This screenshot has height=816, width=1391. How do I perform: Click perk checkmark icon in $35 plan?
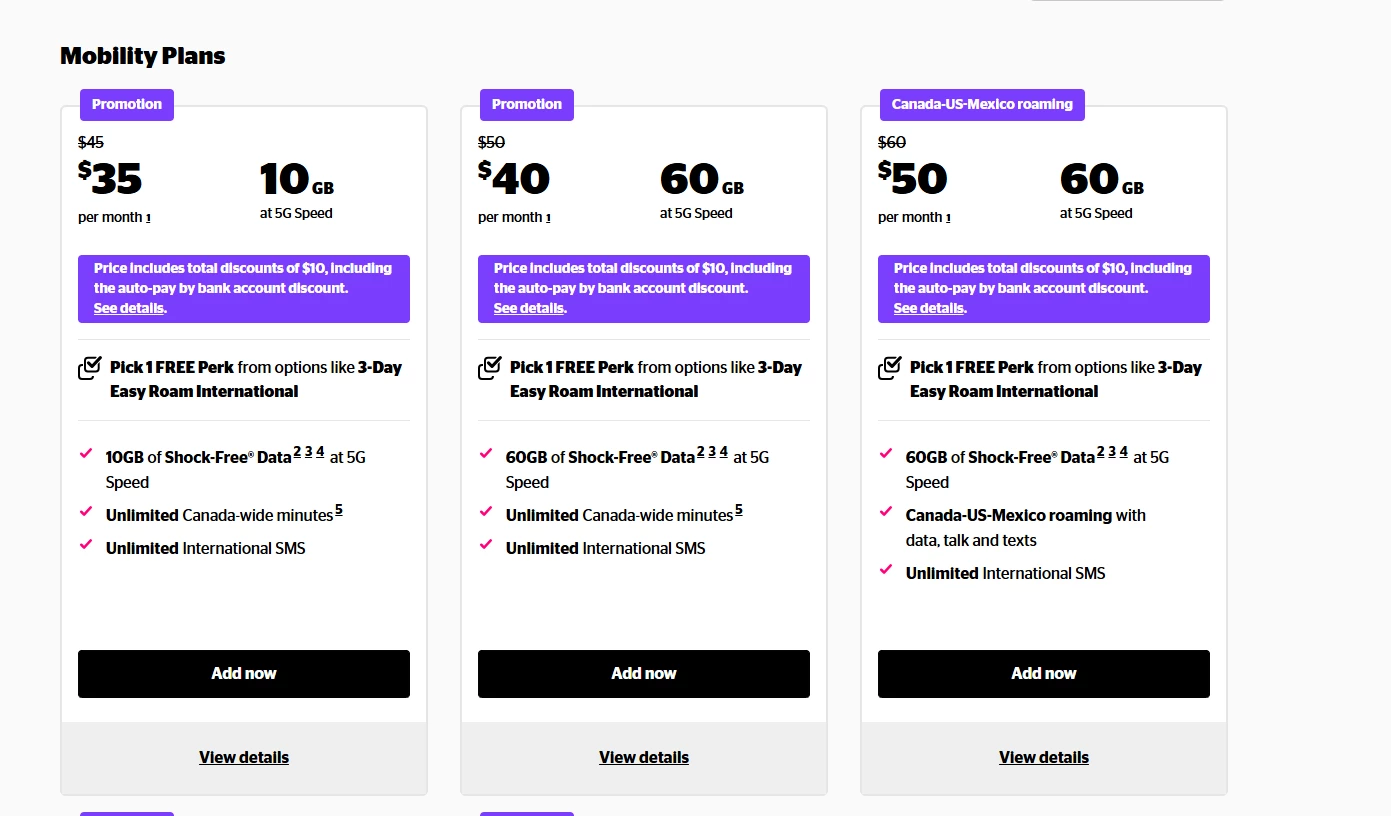pyautogui.click(x=90, y=368)
